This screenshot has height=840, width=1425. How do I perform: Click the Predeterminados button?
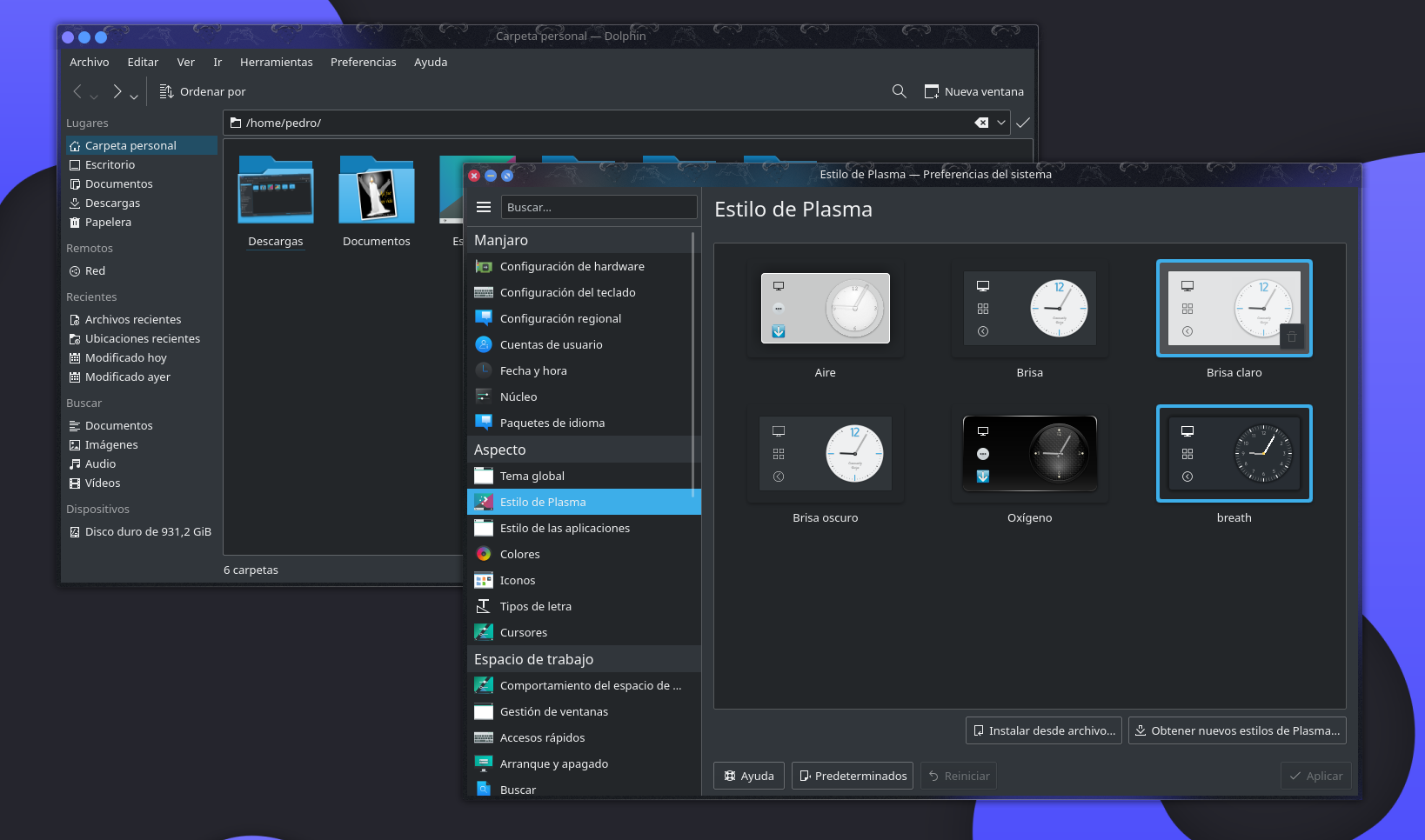[853, 776]
